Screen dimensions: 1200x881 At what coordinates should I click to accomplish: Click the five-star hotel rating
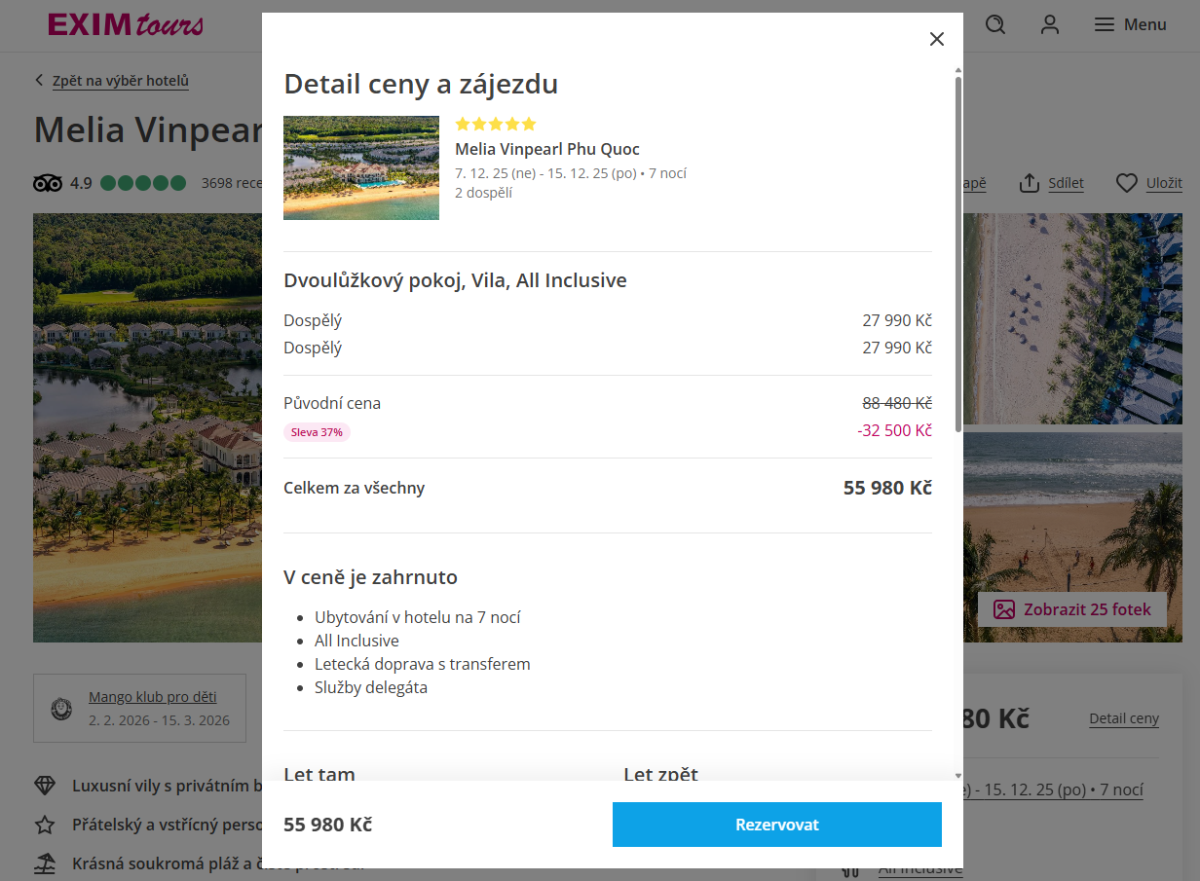pos(495,124)
